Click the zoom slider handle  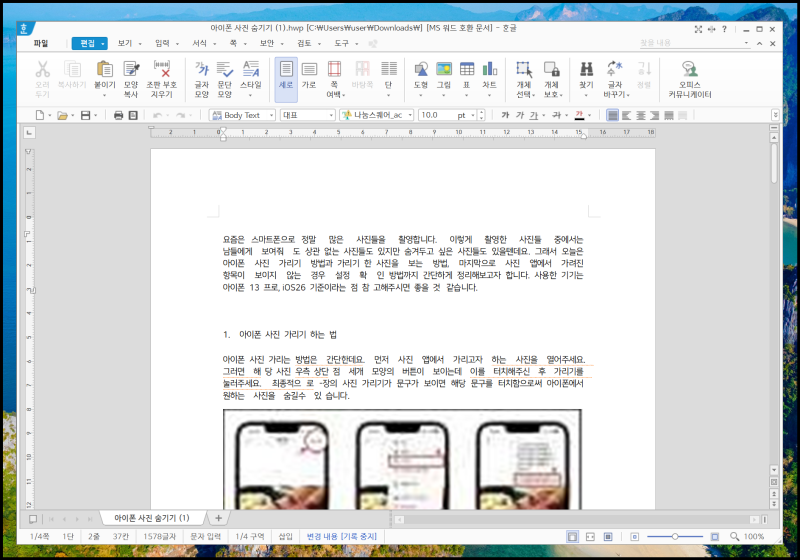click(x=674, y=537)
